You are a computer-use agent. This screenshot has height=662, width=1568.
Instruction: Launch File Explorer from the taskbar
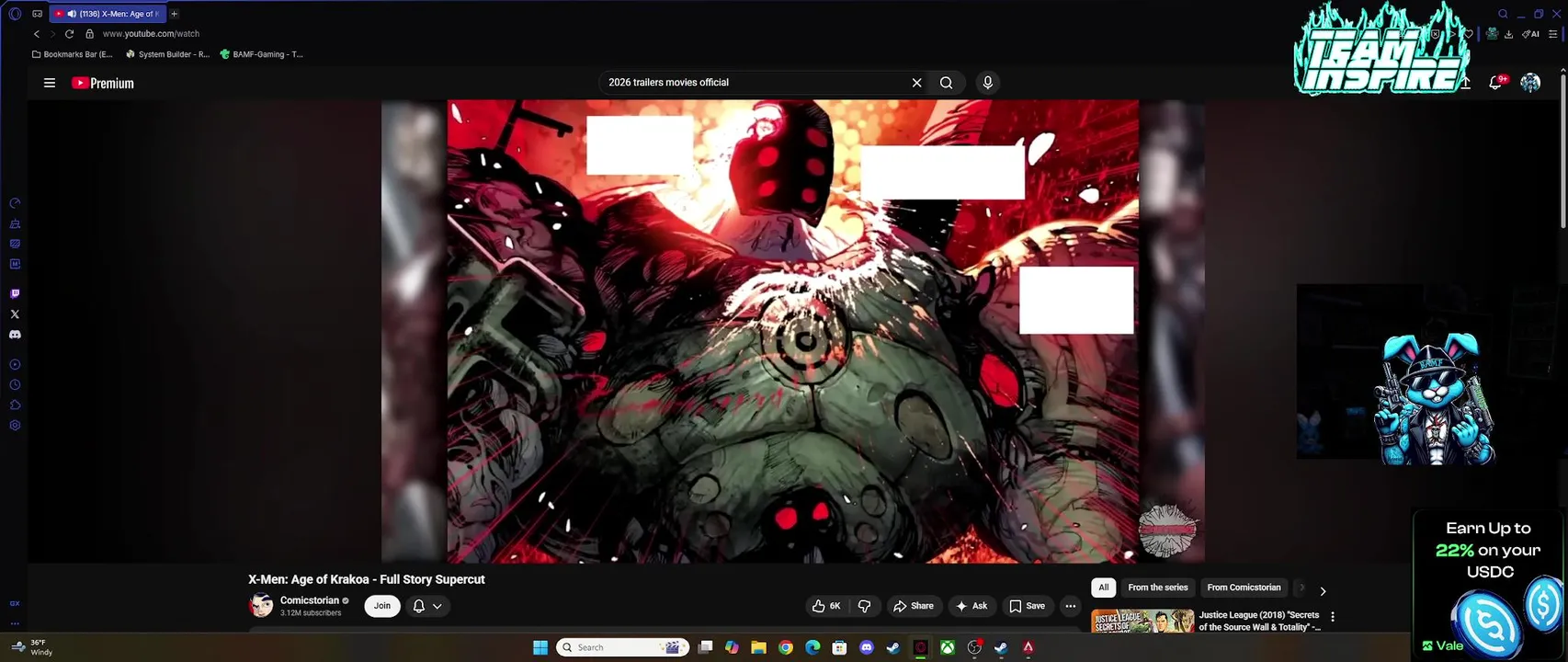(x=758, y=647)
